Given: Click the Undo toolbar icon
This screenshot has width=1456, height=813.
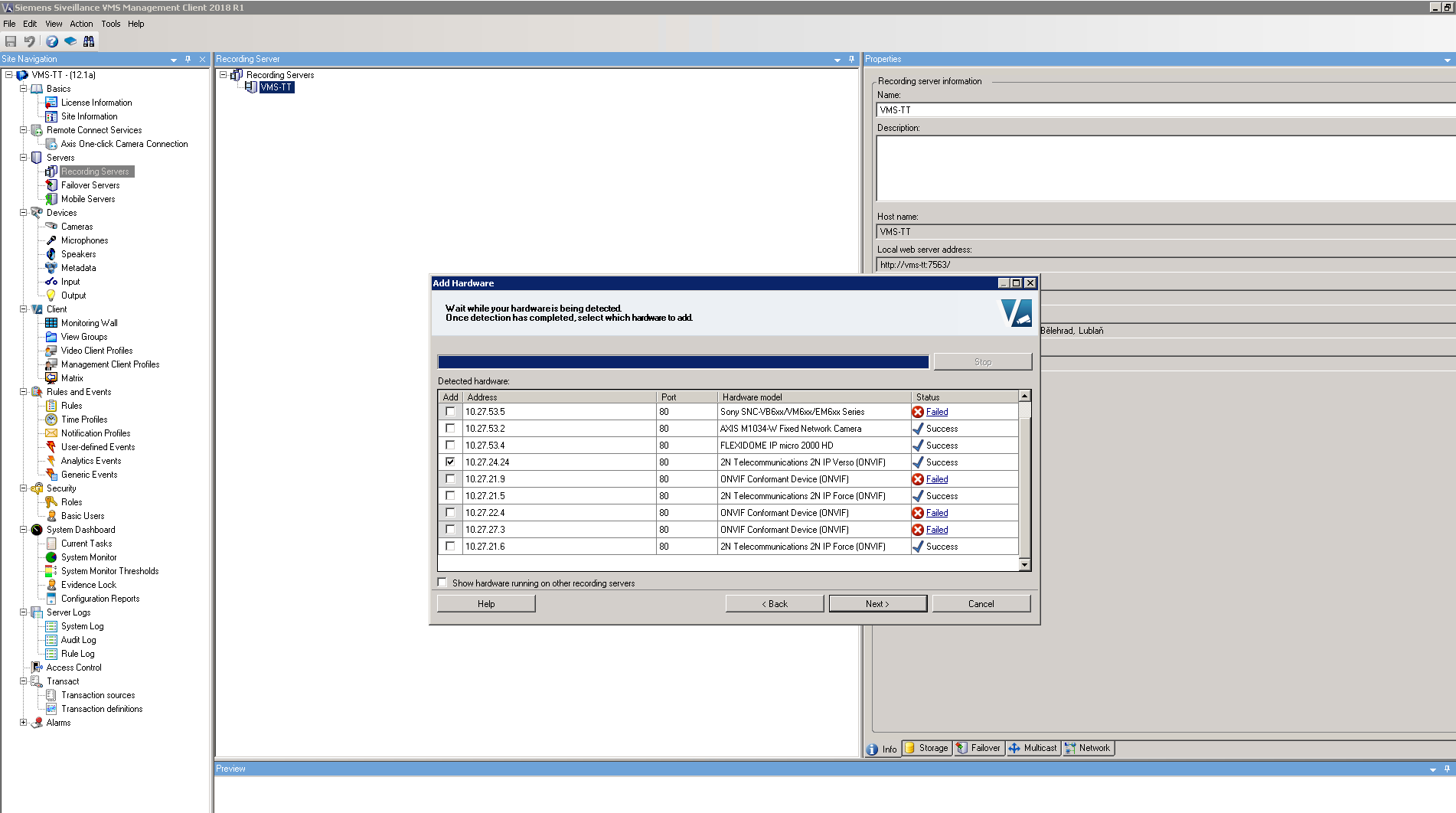Looking at the screenshot, I should tap(30, 41).
